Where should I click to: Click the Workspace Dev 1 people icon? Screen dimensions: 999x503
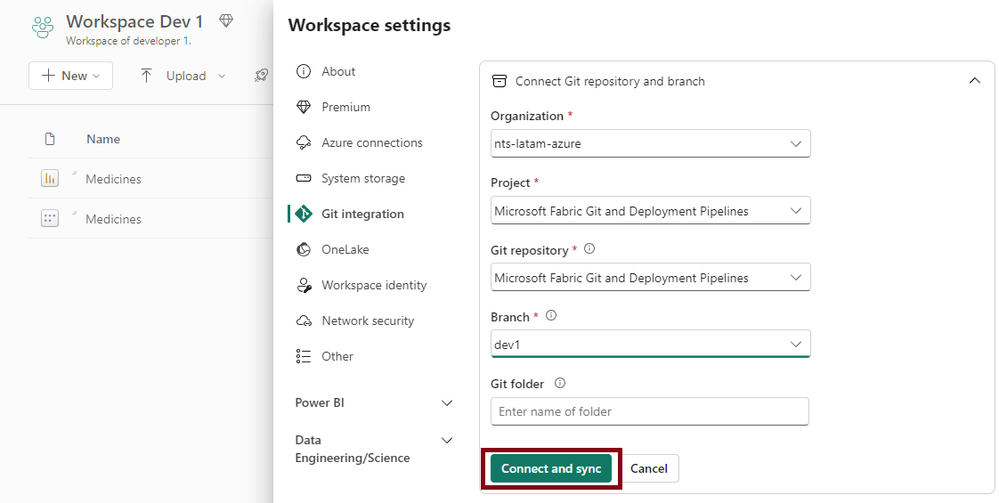click(43, 27)
